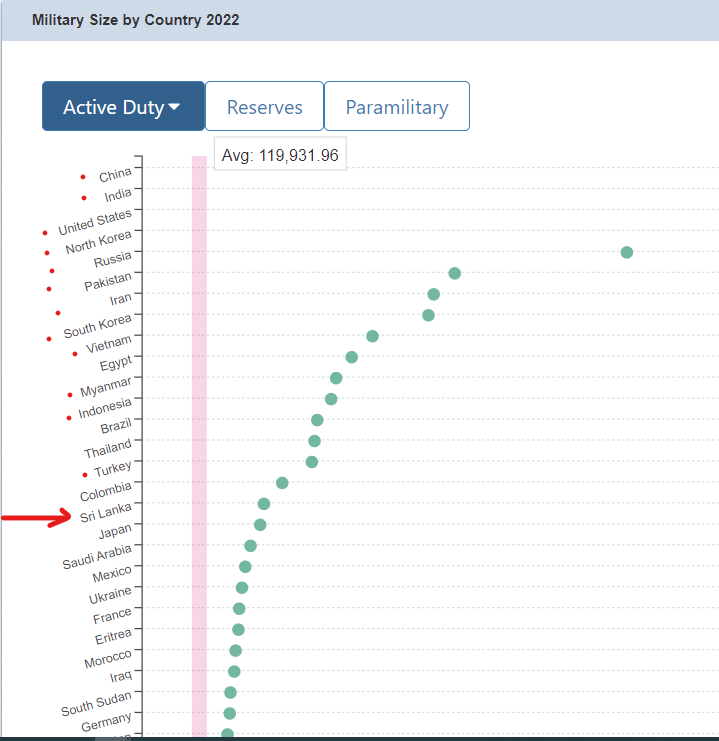Click the Ukraine data point dot
Screen dimensions: 719x741
(x=242, y=588)
